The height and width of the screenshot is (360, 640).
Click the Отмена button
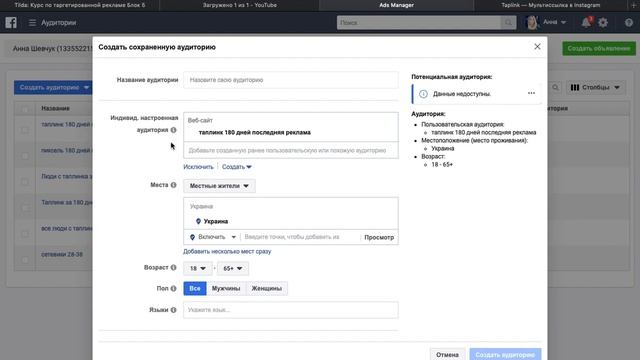447,354
